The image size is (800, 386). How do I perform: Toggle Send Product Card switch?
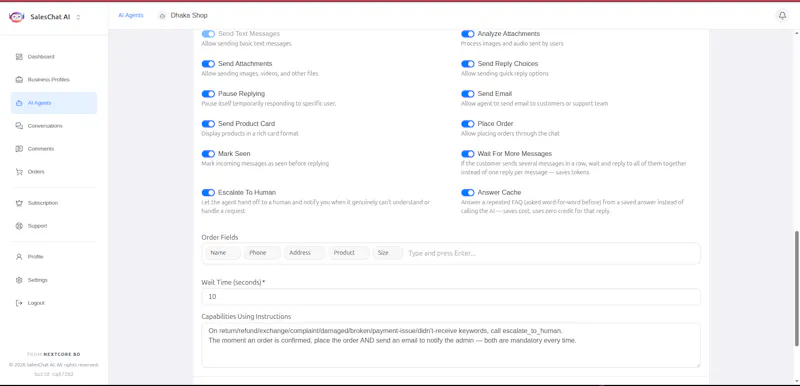pyautogui.click(x=208, y=124)
